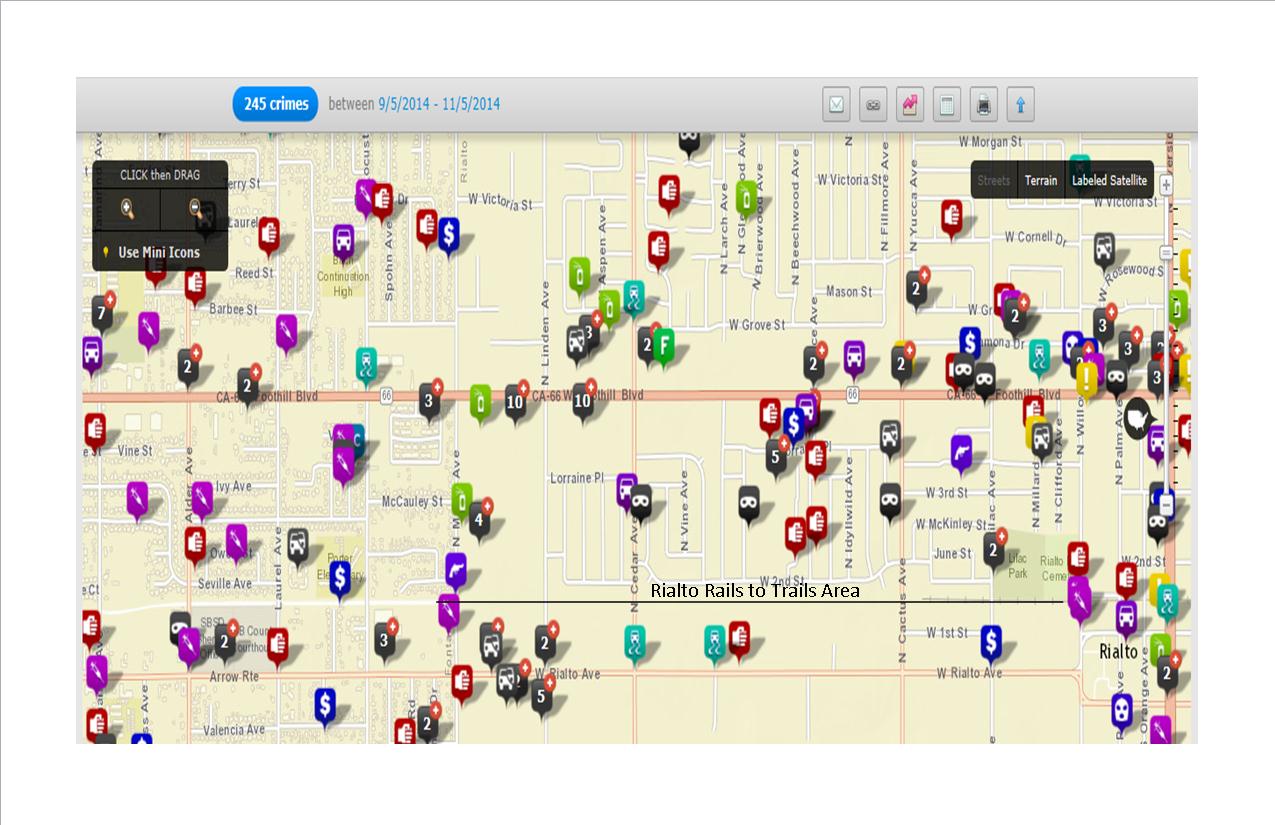Switch map view to Terrain

tap(1040, 181)
